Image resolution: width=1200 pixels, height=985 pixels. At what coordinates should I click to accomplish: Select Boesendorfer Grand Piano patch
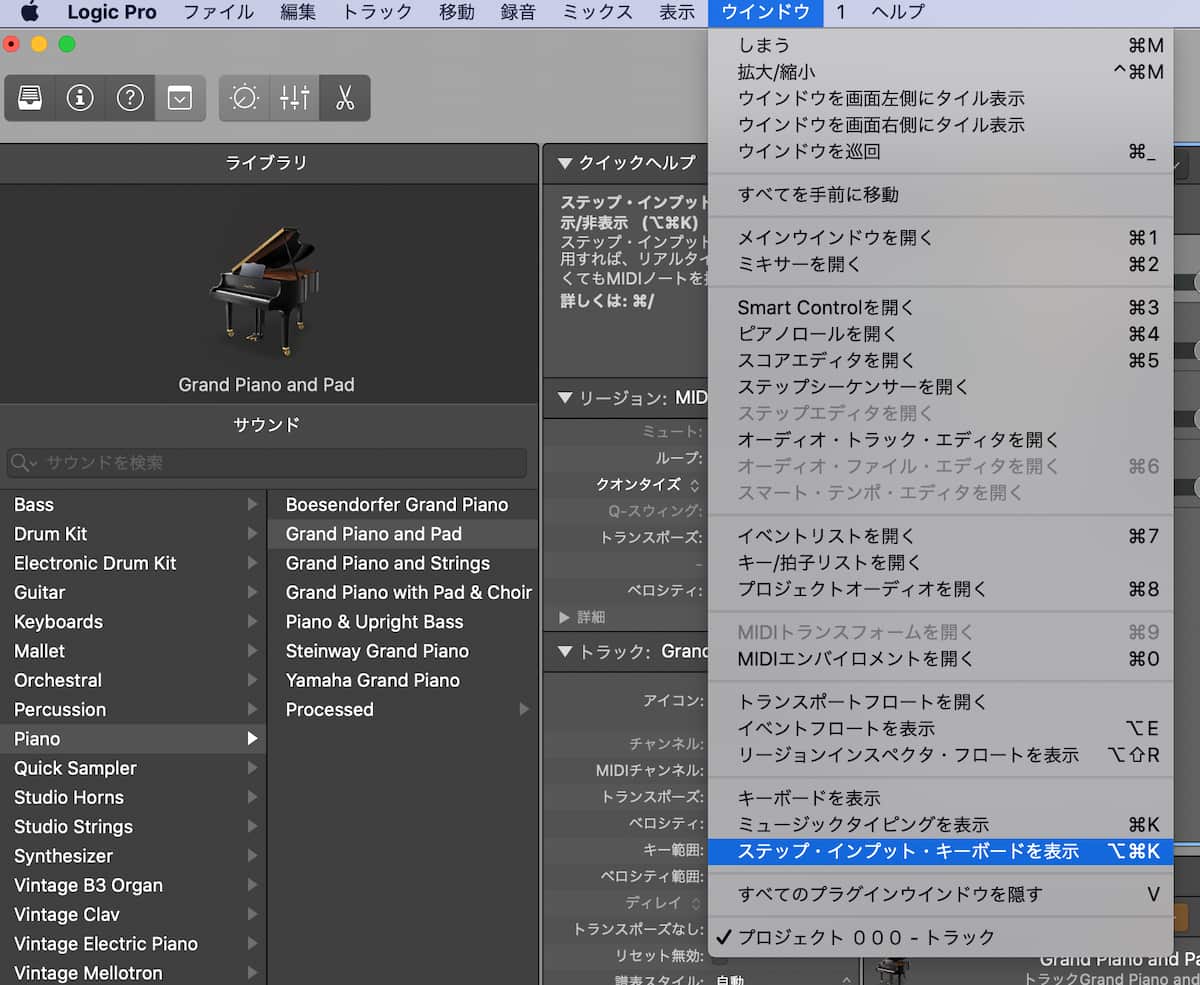[x=402, y=505]
